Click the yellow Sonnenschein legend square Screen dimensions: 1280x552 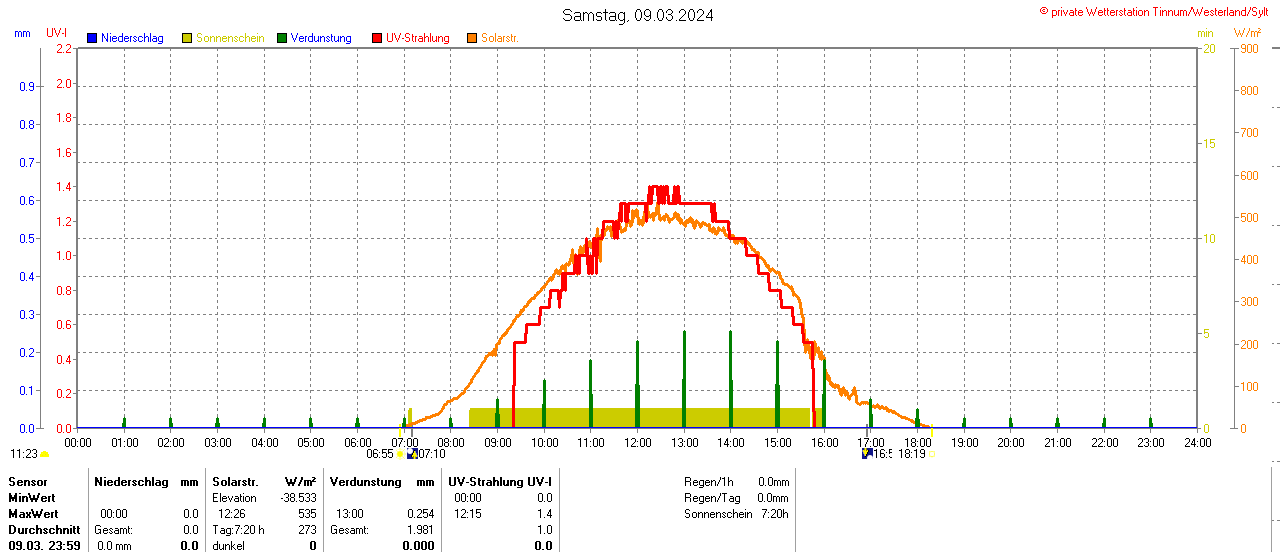tap(187, 38)
